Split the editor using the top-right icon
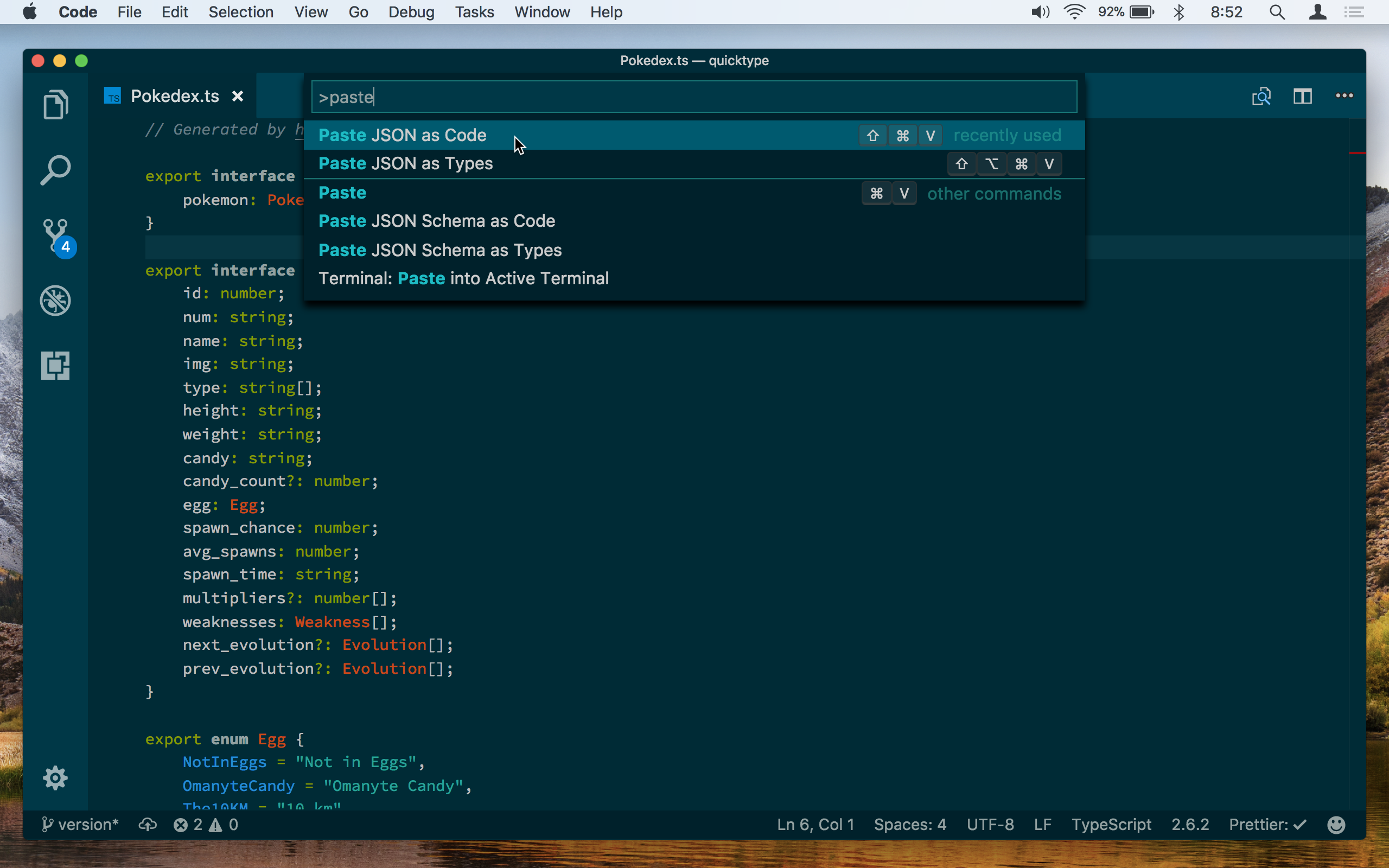This screenshot has height=868, width=1389. (1303, 96)
